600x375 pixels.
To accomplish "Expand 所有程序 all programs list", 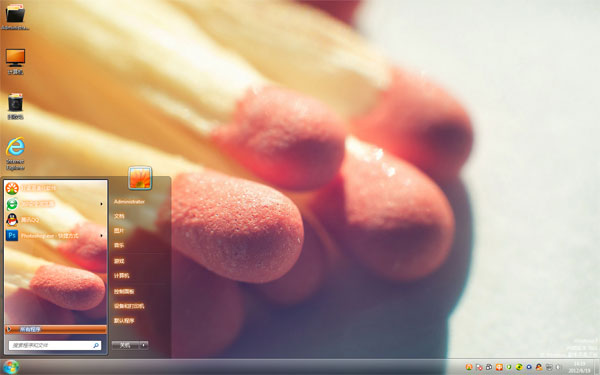I will [x=56, y=329].
